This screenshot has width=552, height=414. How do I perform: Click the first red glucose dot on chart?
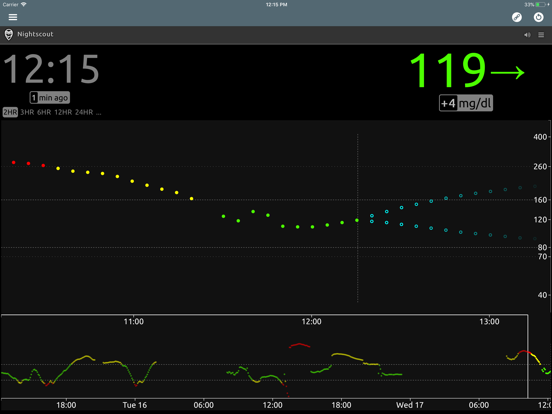point(13,162)
